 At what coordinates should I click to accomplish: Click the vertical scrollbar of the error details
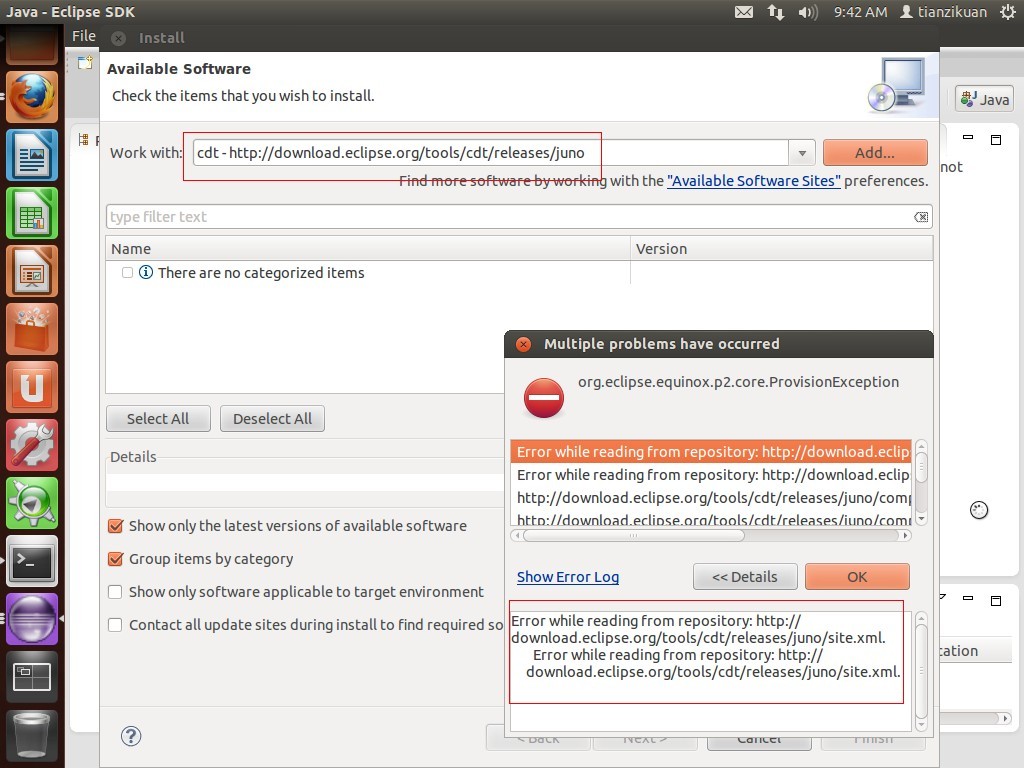921,671
